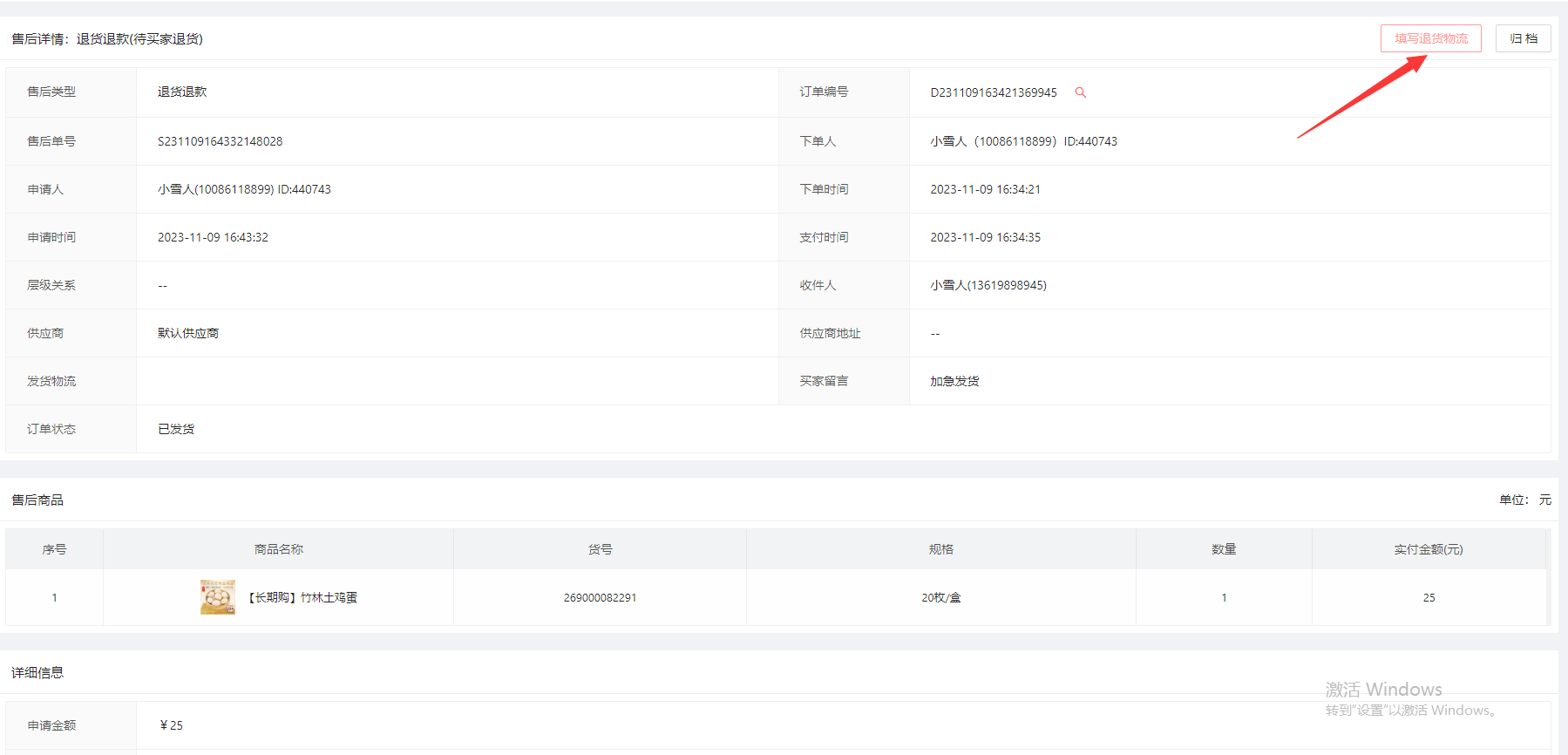
Task: Click the search icon beside the order number
Action: [1080, 92]
